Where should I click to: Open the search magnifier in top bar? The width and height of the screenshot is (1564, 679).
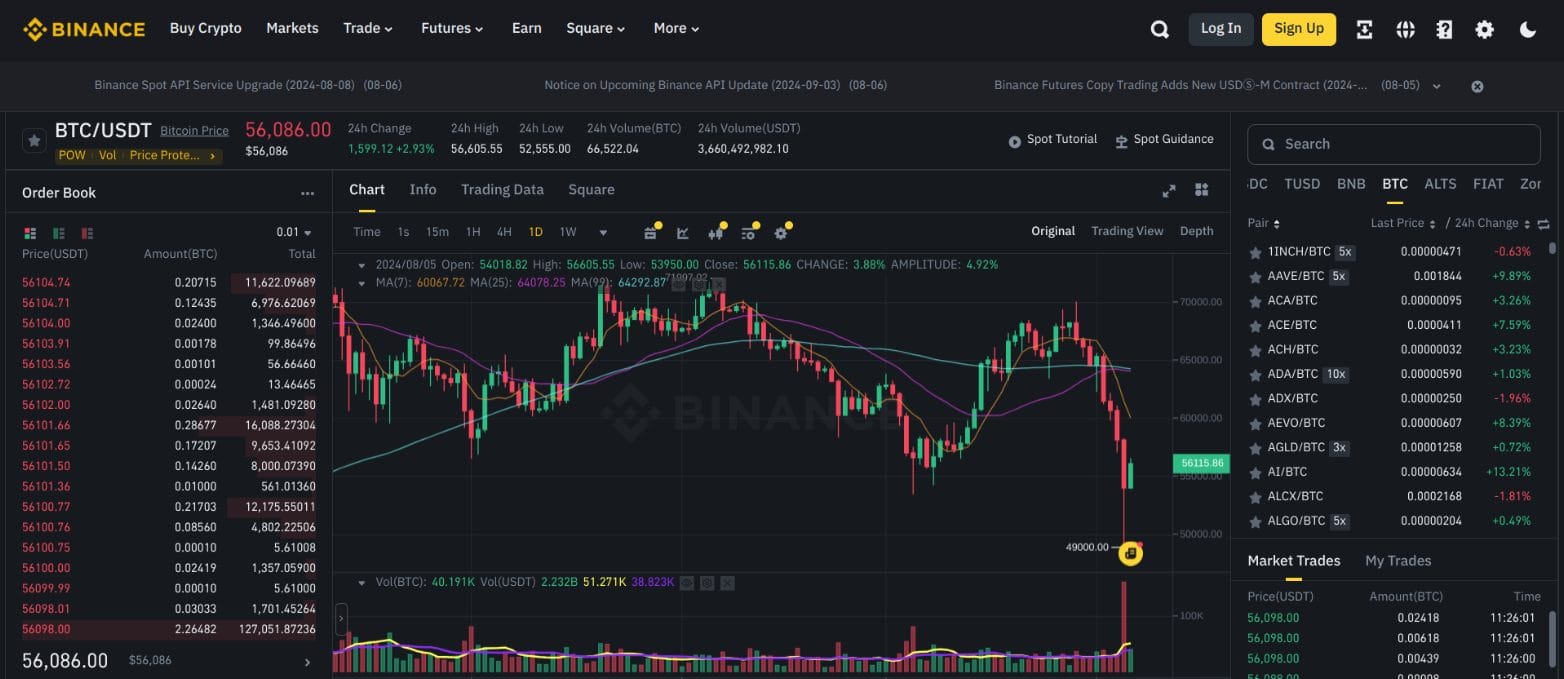coord(1160,29)
